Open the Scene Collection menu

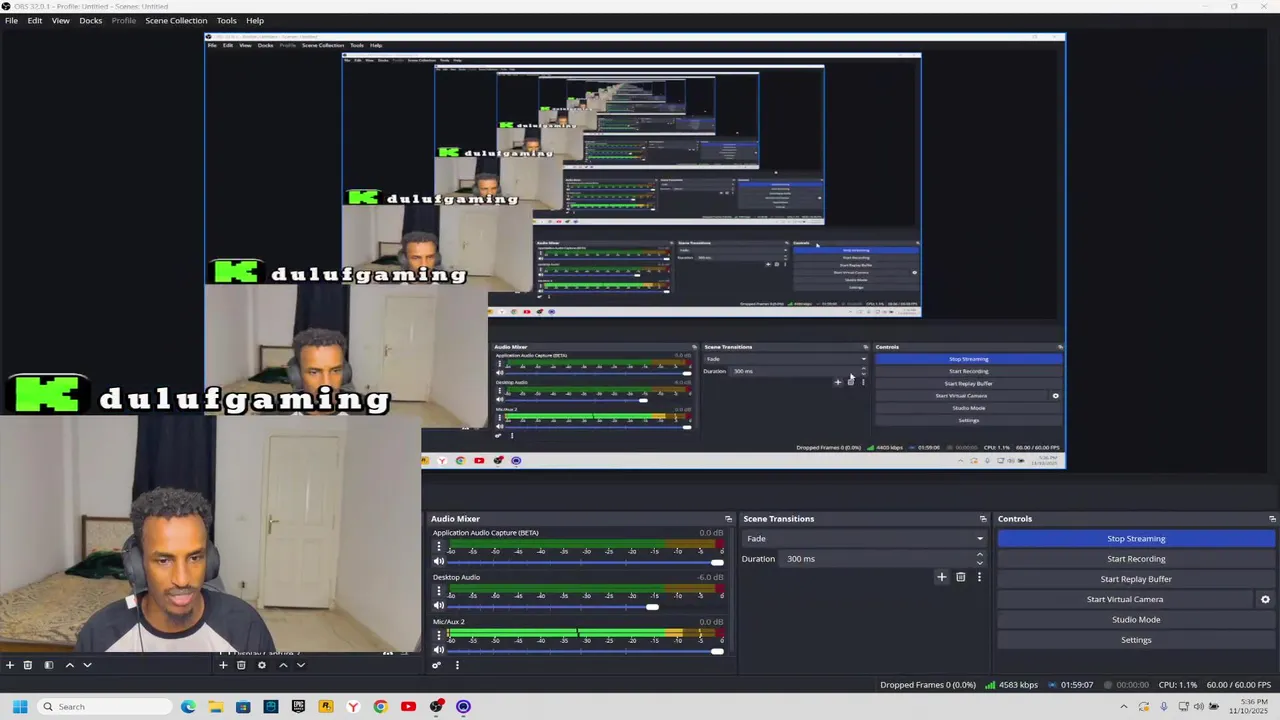click(176, 20)
